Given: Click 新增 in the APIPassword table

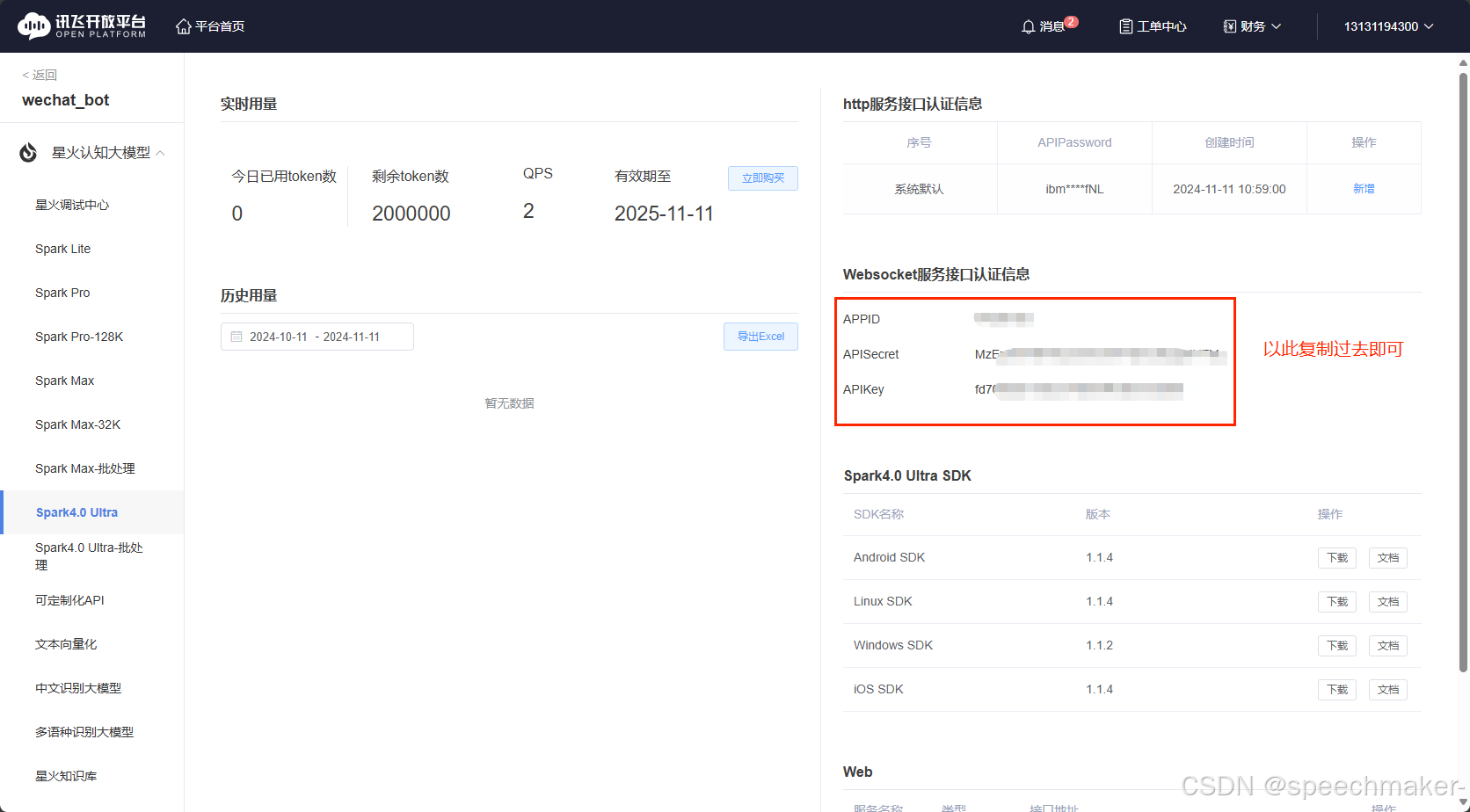Looking at the screenshot, I should (1364, 189).
